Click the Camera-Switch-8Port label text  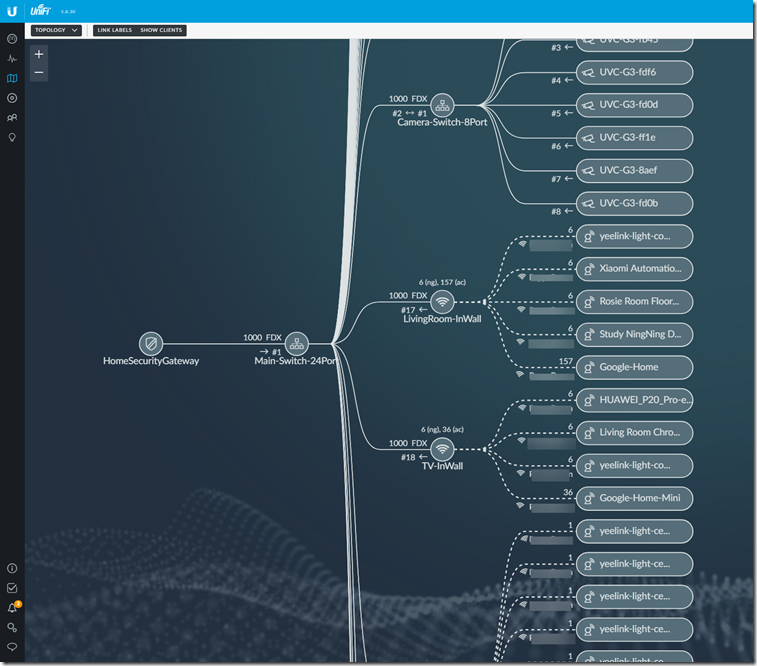point(442,123)
